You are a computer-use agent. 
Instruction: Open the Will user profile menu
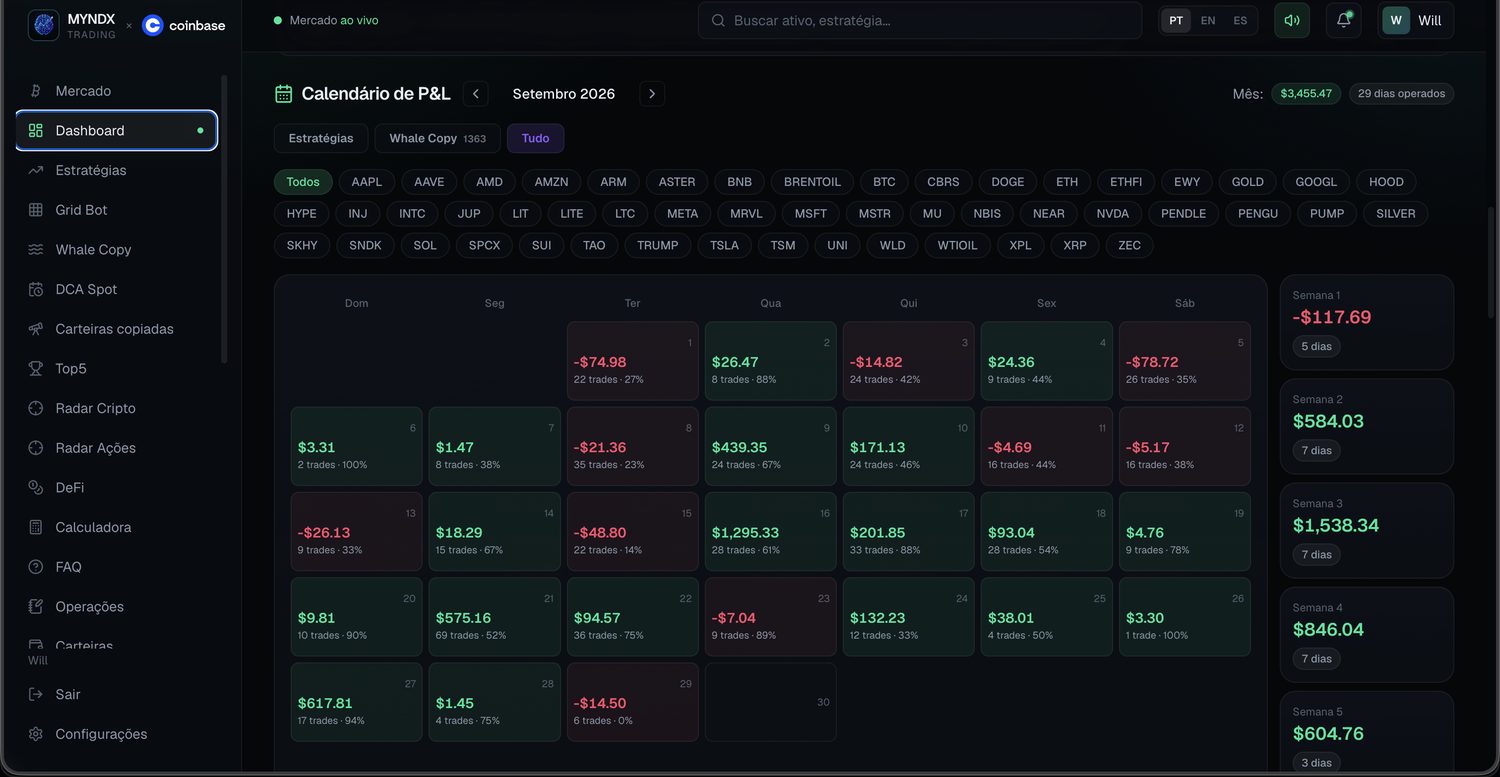coord(1416,20)
